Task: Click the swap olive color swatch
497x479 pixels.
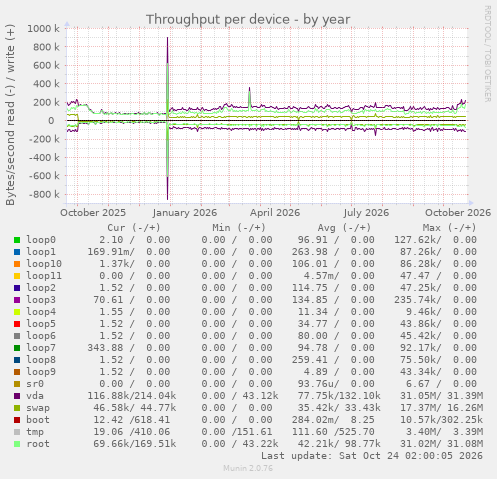Action: pos(17,408)
